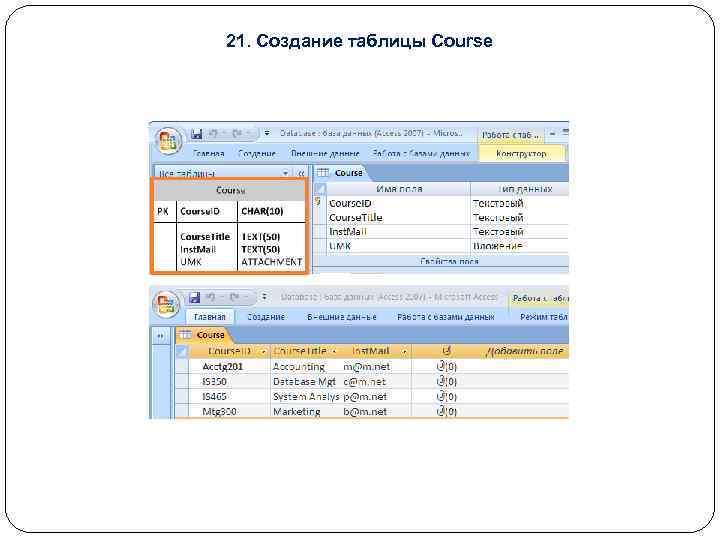Undo using toolbar arrow in datasheet window
The width and height of the screenshot is (720, 540).
pyautogui.click(x=211, y=298)
